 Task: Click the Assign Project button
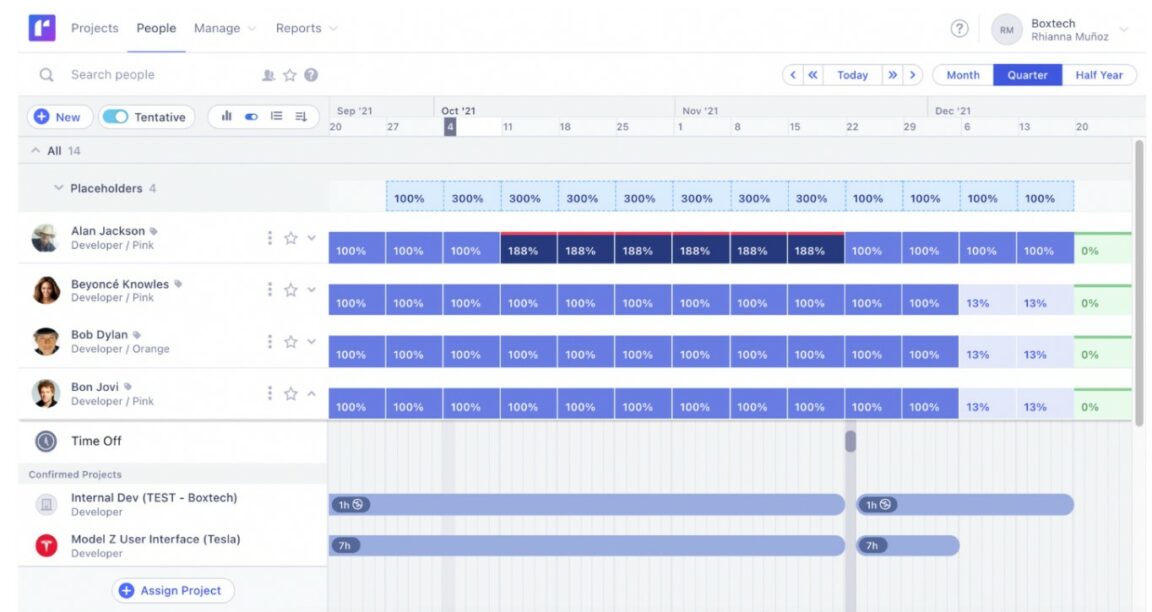(172, 590)
